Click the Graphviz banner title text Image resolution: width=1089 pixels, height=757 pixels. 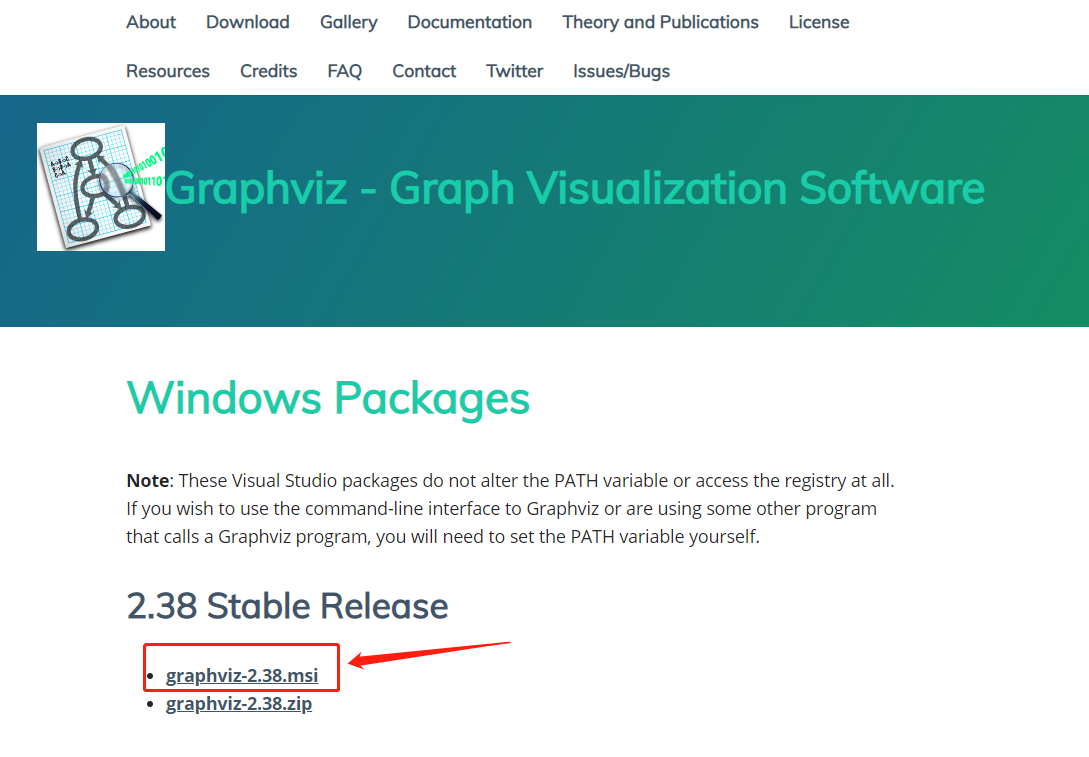(x=576, y=188)
